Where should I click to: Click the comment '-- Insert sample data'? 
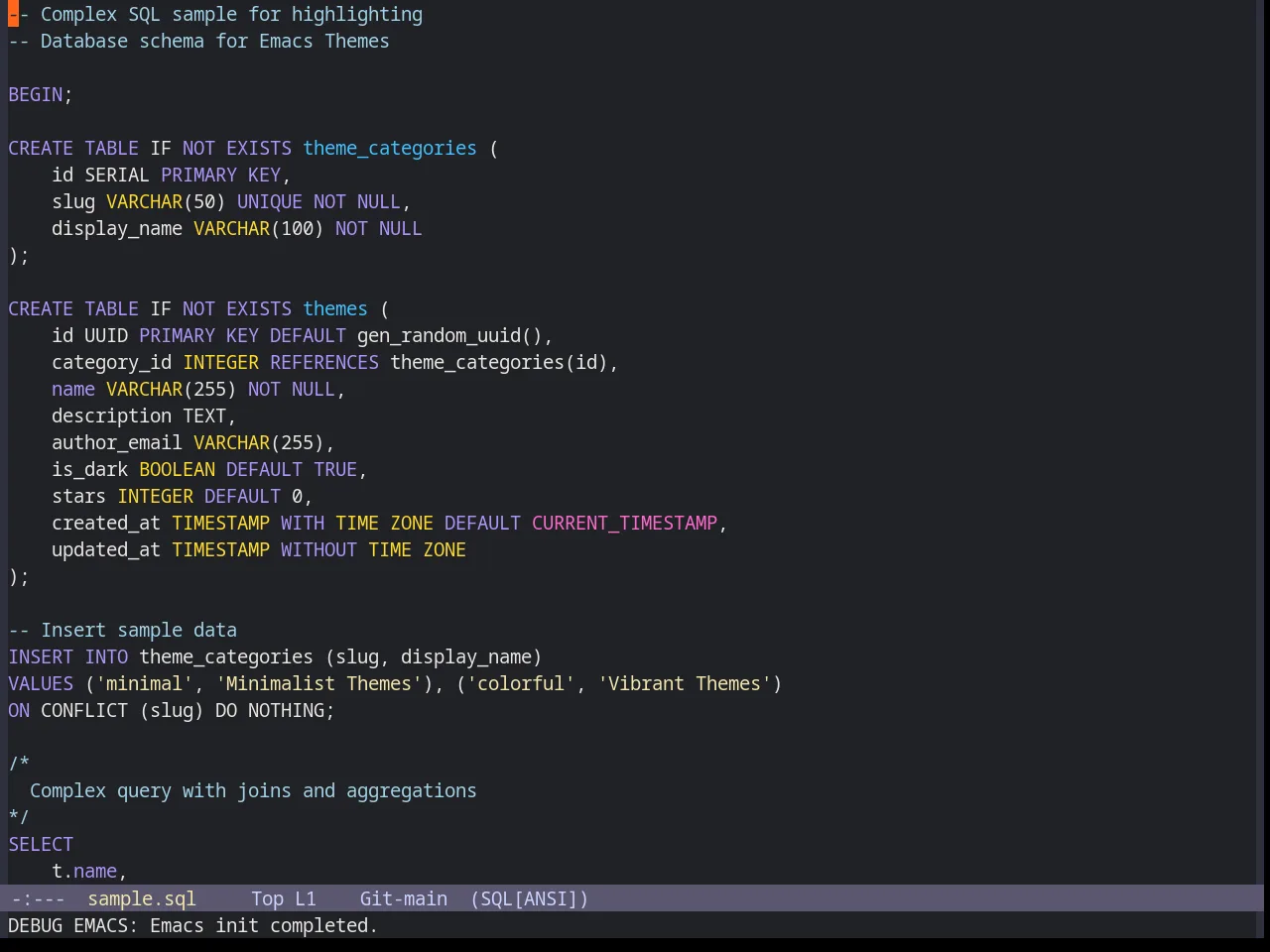click(123, 630)
